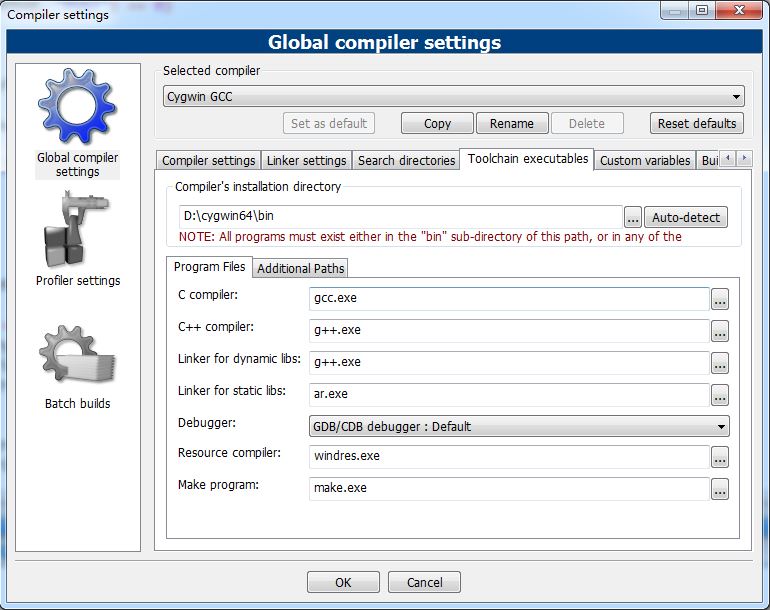This screenshot has height=610, width=770.
Task: Open Profiler settings caliper icon
Action: [x=76, y=229]
